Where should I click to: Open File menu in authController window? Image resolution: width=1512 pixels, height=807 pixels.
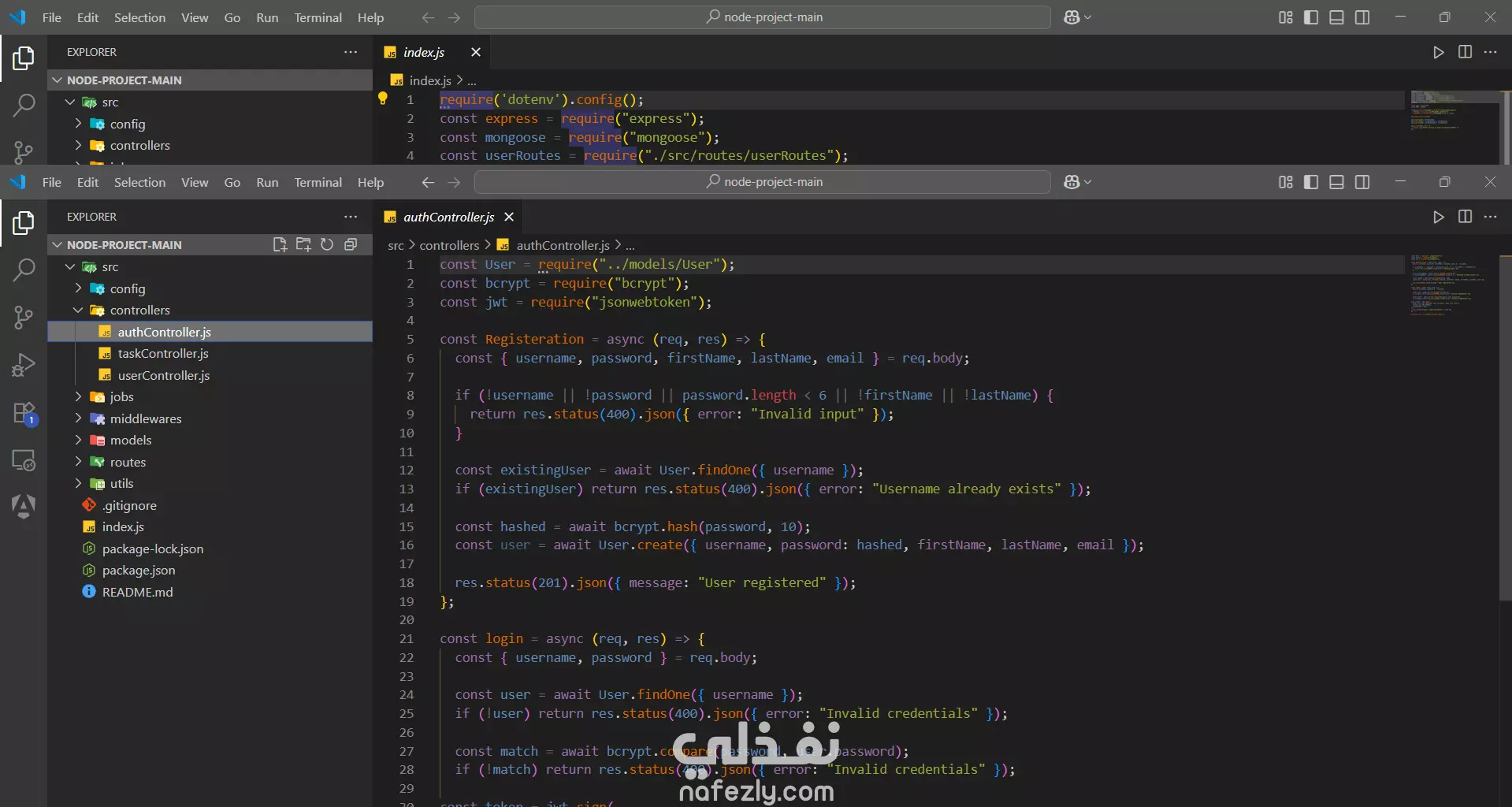(x=52, y=182)
